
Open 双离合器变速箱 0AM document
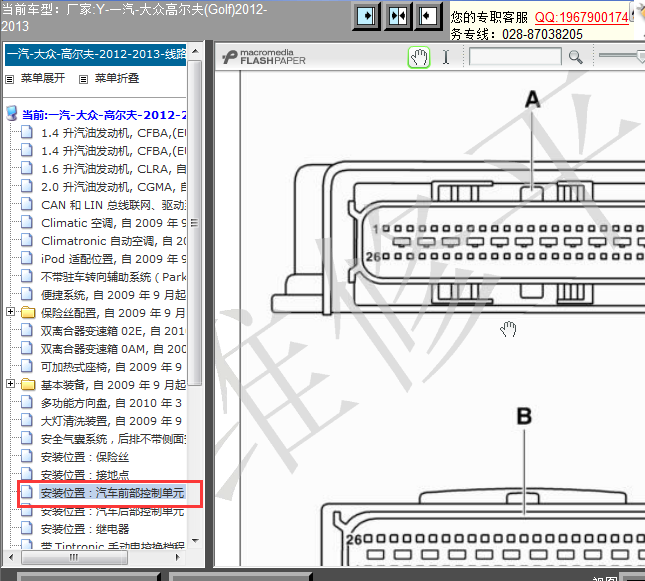[114, 349]
